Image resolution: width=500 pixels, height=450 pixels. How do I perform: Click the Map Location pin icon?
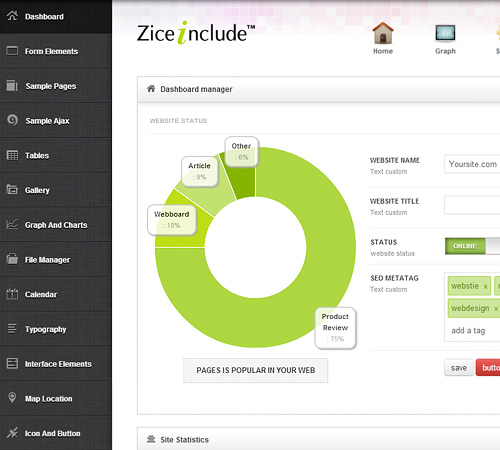click(x=12, y=398)
